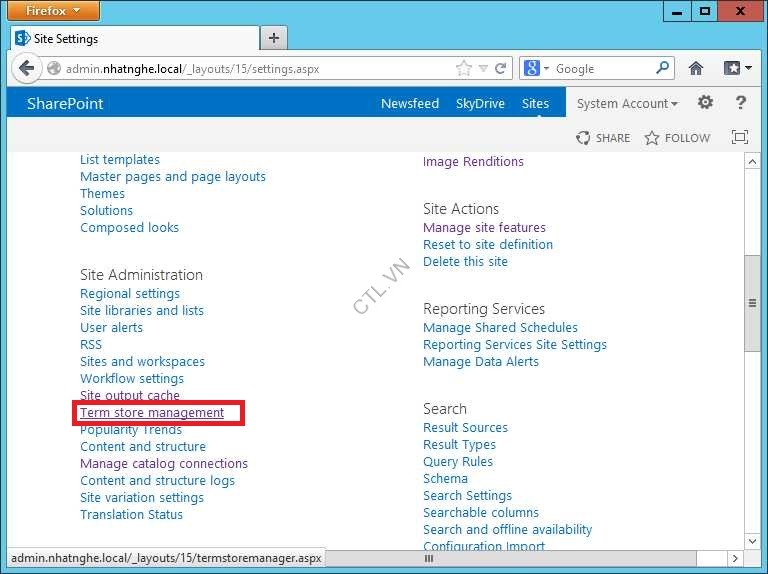The height and width of the screenshot is (574, 768).
Task: Click the SHARE button
Action: point(603,138)
